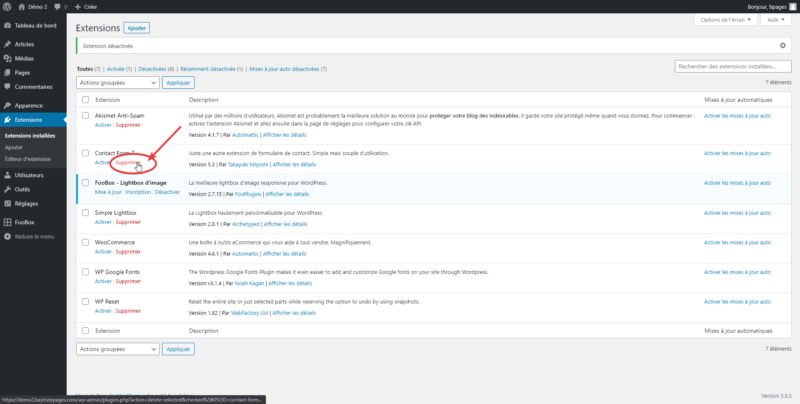This screenshot has height=404, width=800.
Task: Select the WooCommerce plugin checkbox
Action: (x=85, y=241)
